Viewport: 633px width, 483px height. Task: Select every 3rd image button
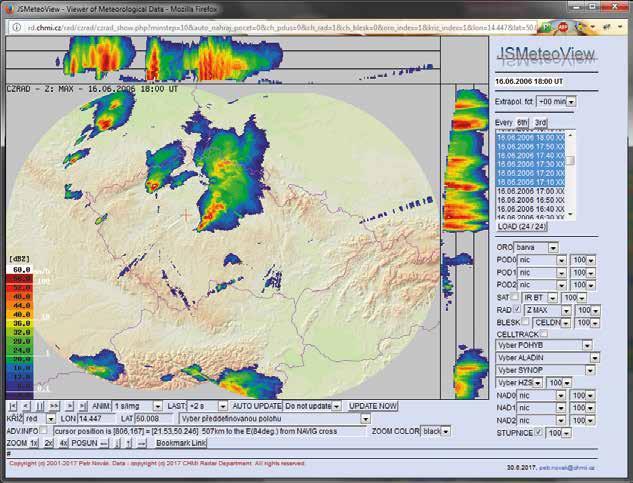(540, 122)
